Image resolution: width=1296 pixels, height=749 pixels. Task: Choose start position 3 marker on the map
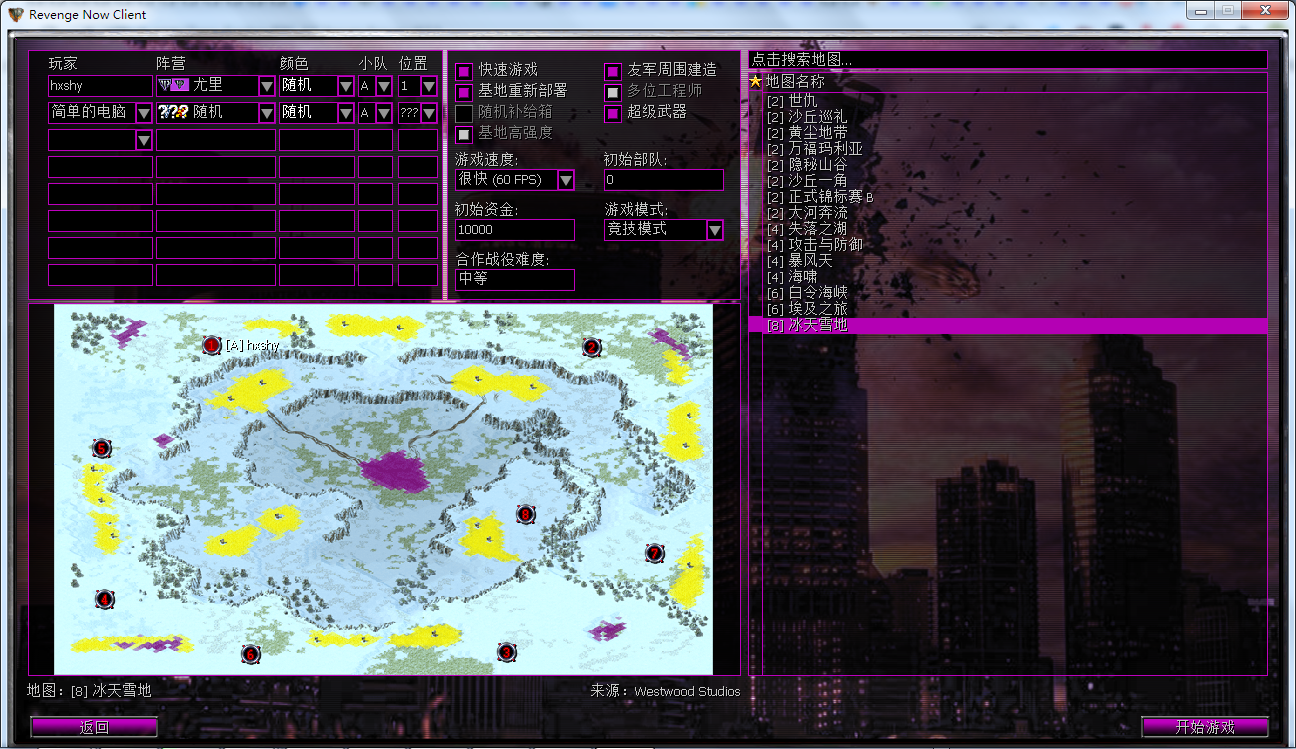507,652
